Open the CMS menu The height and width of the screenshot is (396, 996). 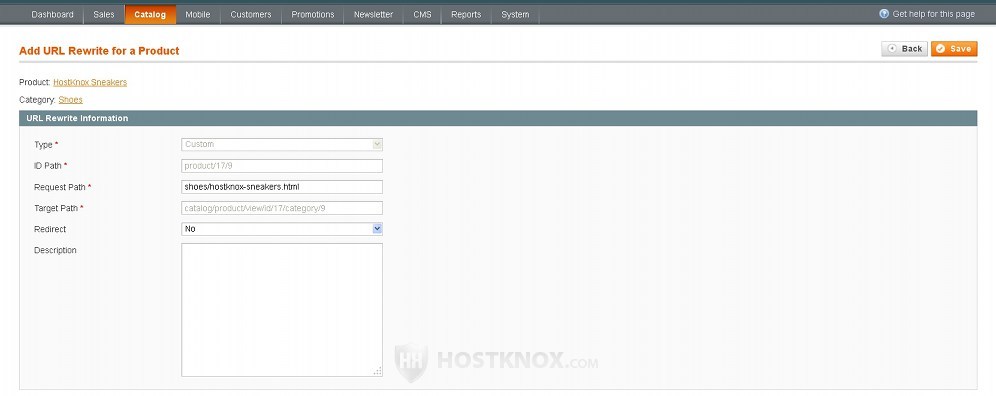[422, 15]
